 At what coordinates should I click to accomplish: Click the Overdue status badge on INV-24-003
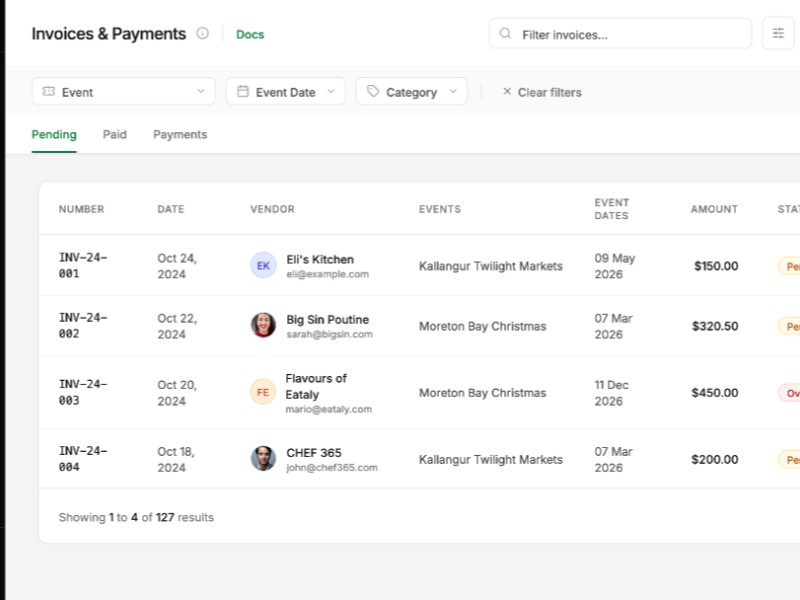click(790, 392)
